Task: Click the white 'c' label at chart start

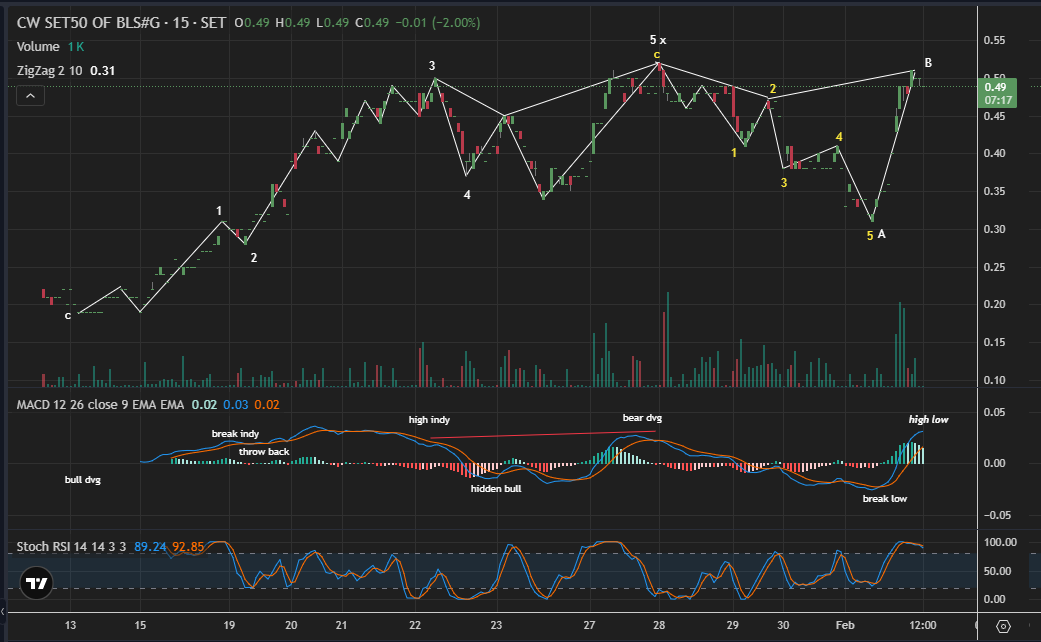Action: coord(68,316)
